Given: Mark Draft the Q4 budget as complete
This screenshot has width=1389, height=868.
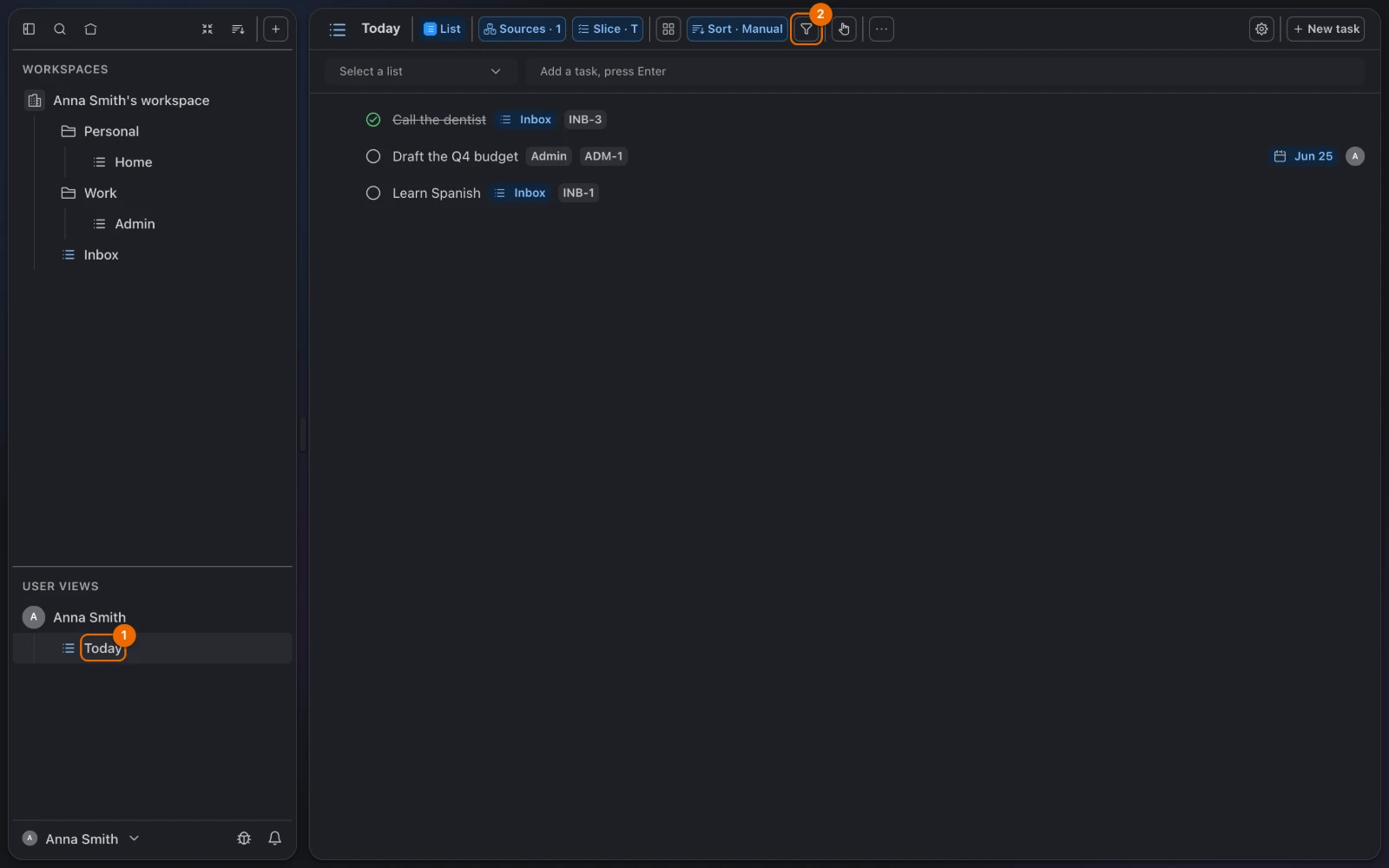Looking at the screenshot, I should [373, 156].
